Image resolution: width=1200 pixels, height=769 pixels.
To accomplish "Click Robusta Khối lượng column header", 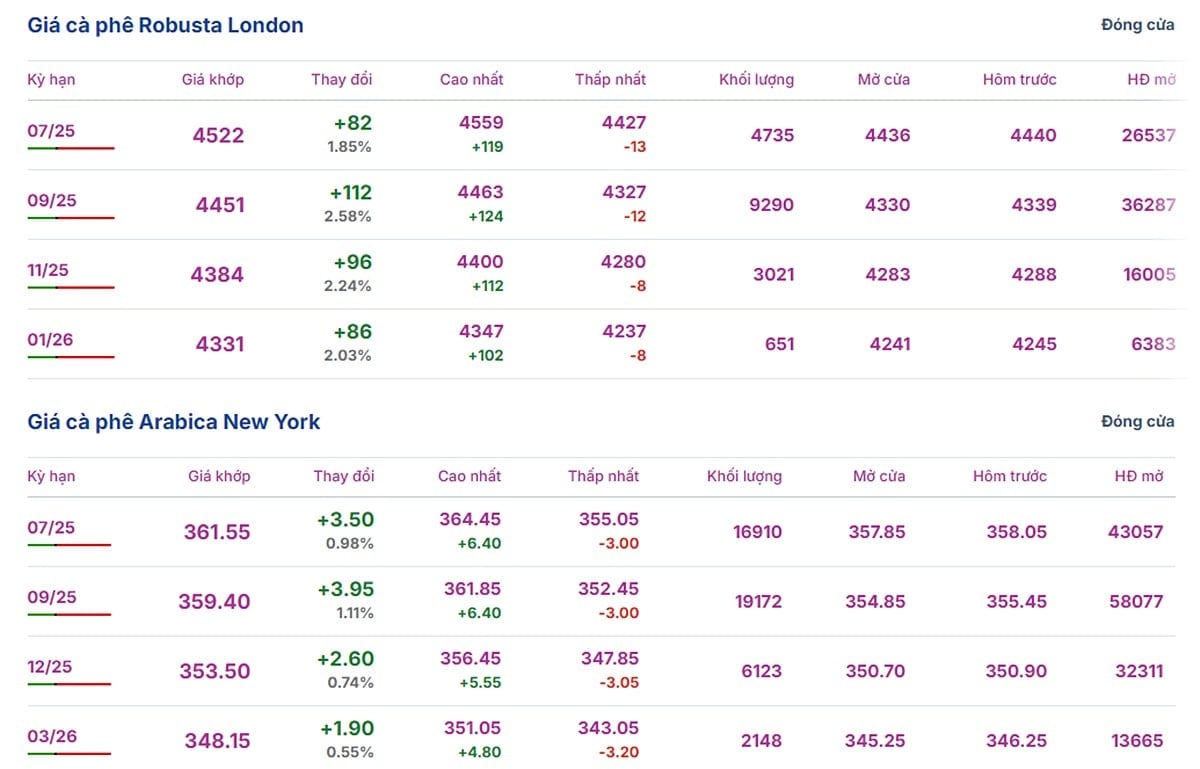I will point(756,79).
